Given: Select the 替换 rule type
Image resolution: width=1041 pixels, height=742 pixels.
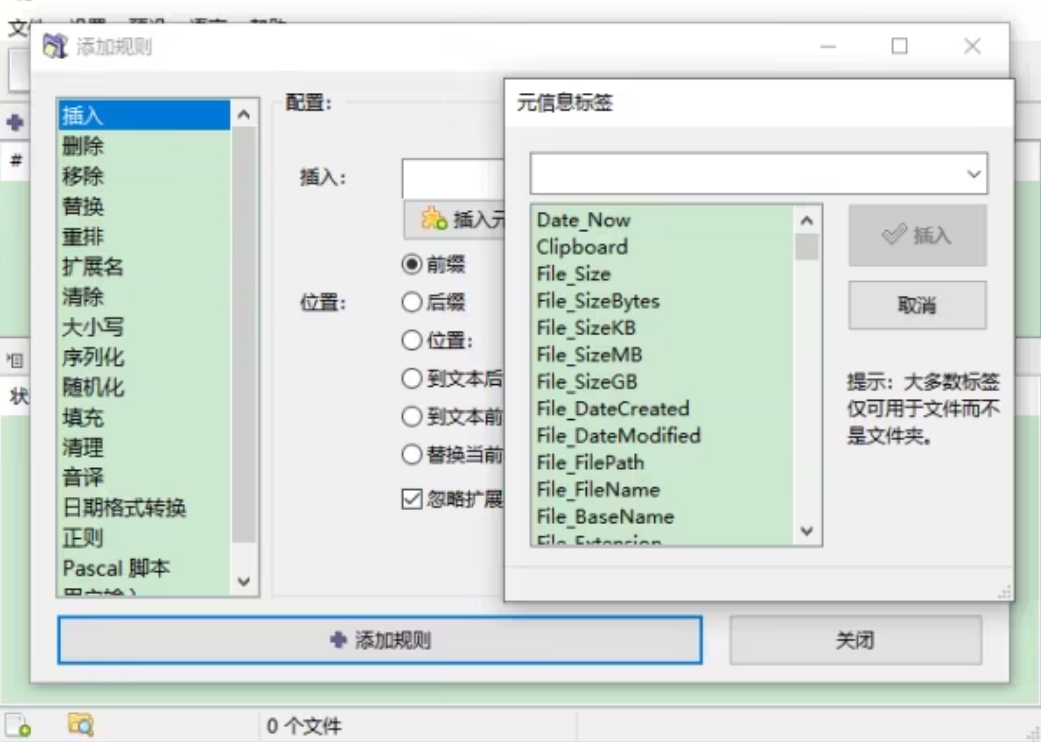Looking at the screenshot, I should pos(83,206).
